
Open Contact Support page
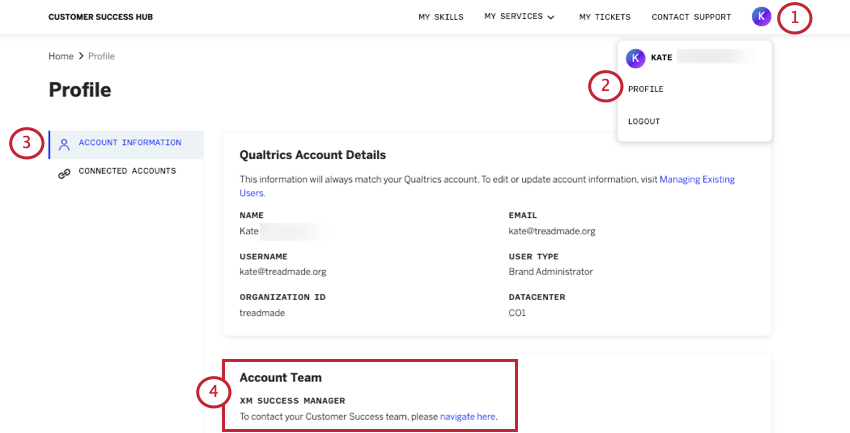click(691, 17)
